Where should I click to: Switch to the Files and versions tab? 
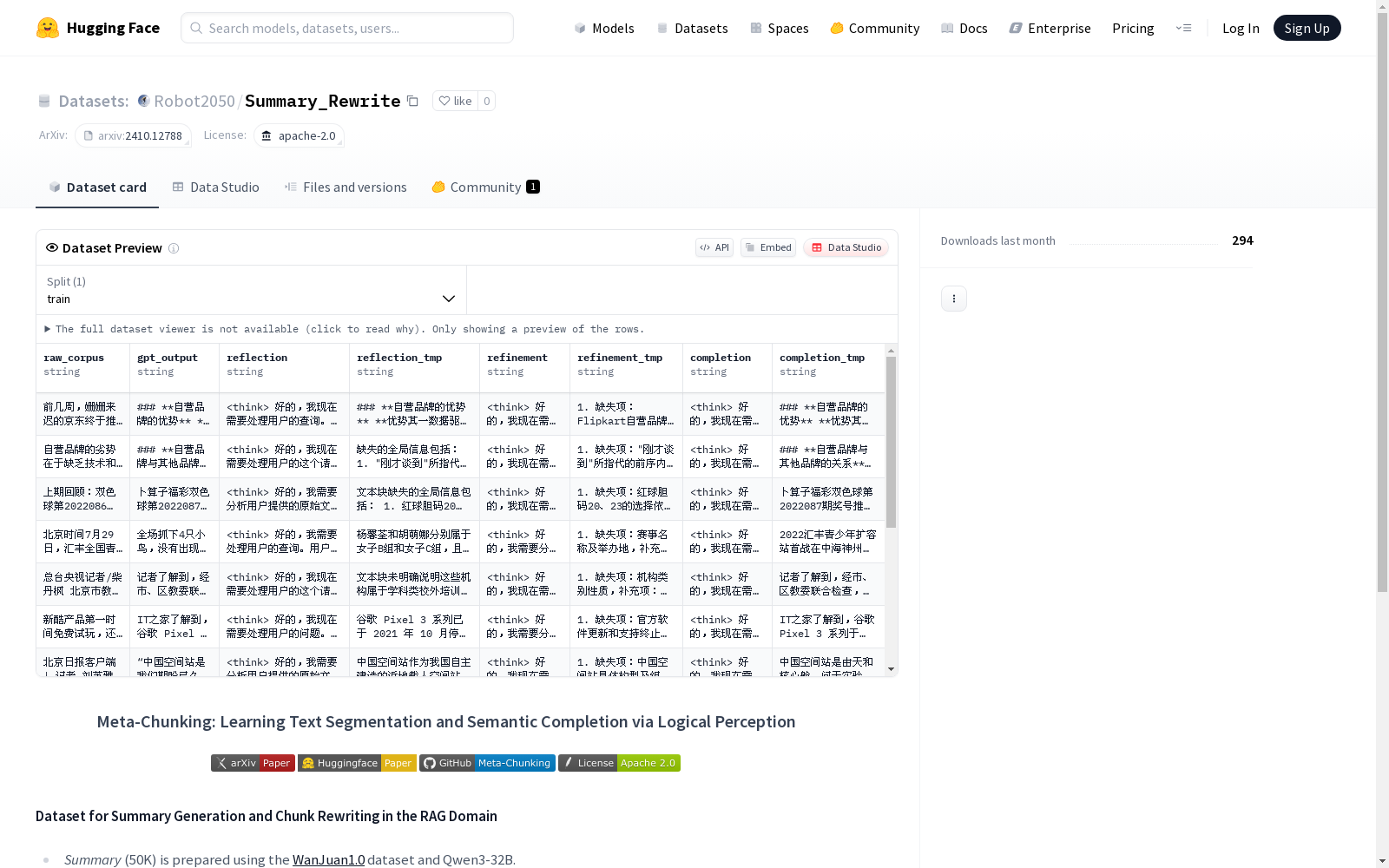tap(346, 187)
